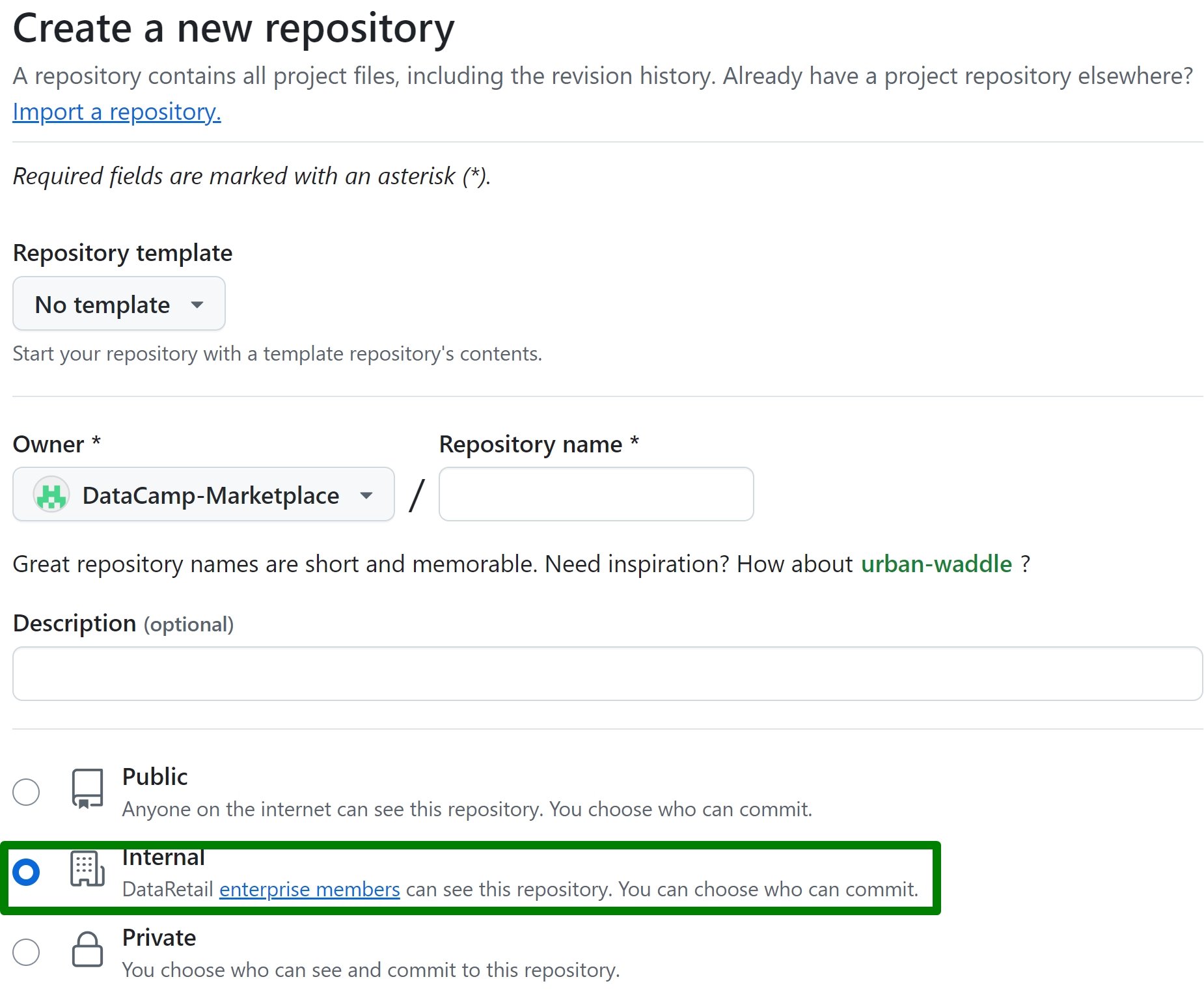Click the Create a new repository heading
Image resolution: width=1204 pixels, height=990 pixels.
click(234, 29)
